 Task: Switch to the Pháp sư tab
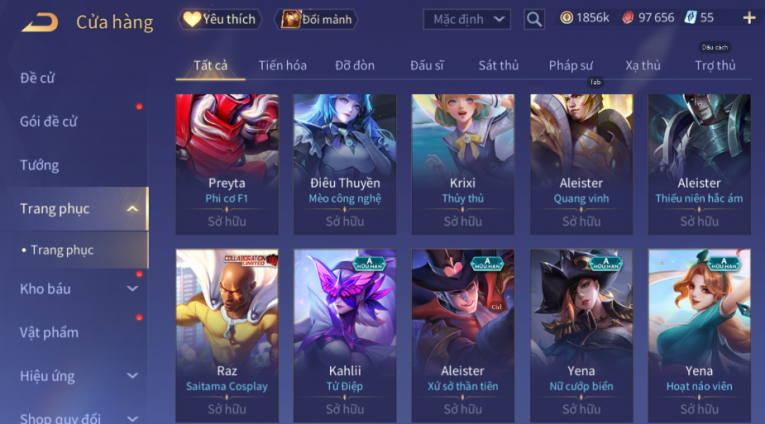pos(571,65)
